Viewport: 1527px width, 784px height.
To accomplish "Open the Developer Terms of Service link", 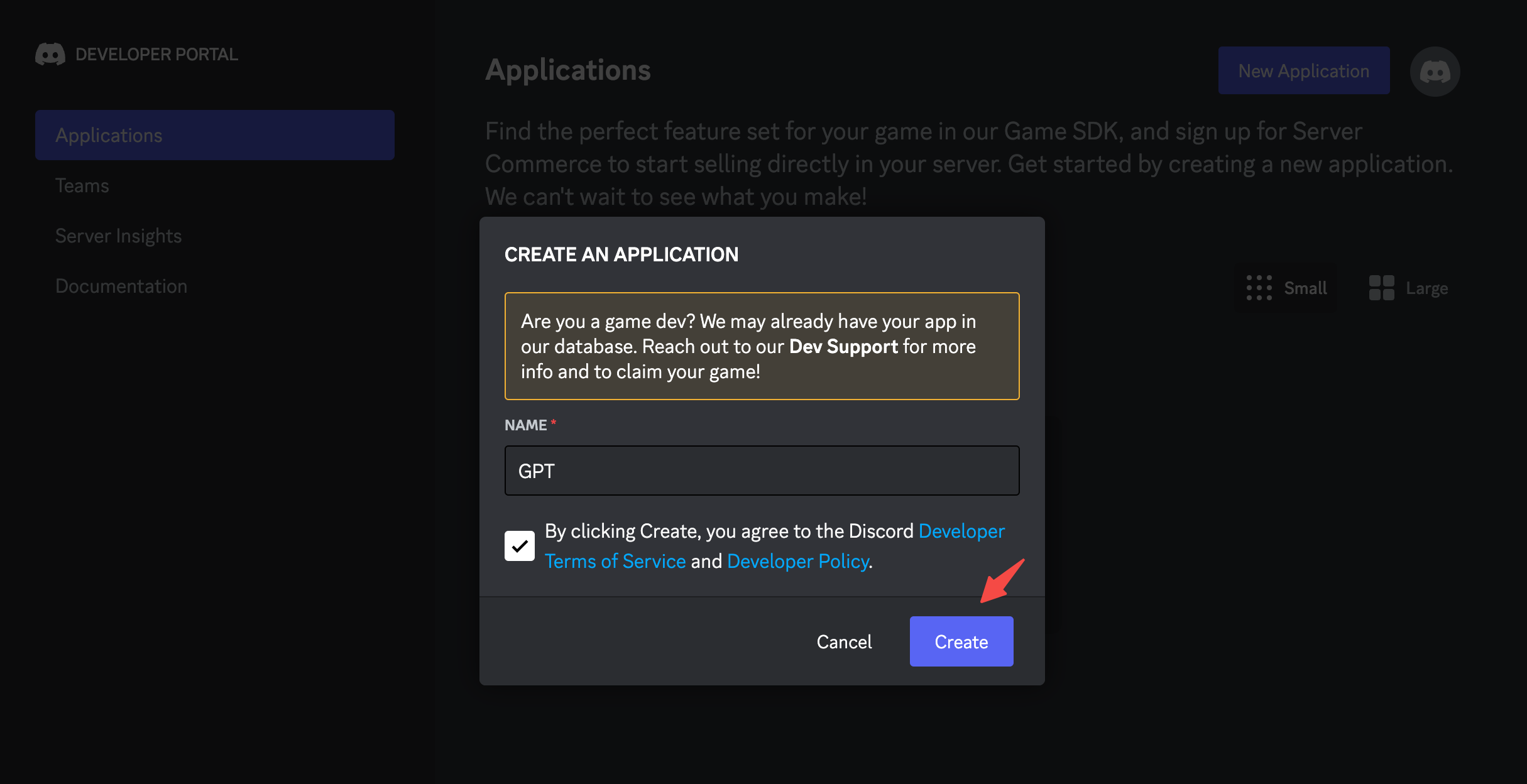I will pyautogui.click(x=615, y=561).
